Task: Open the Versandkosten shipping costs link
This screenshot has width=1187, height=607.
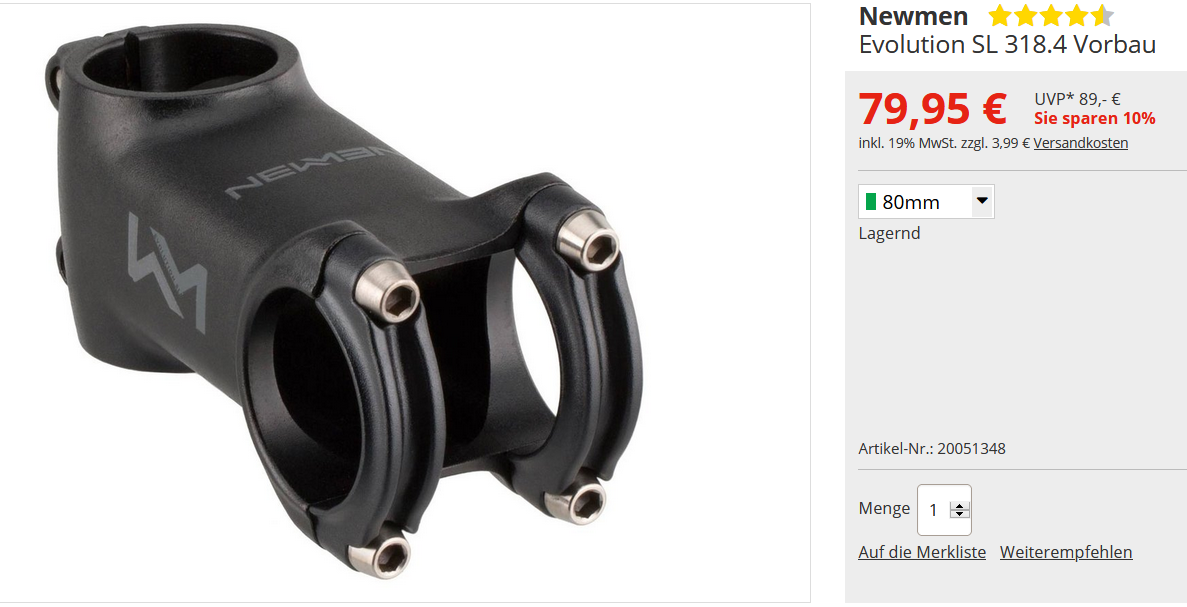Action: pos(1080,143)
